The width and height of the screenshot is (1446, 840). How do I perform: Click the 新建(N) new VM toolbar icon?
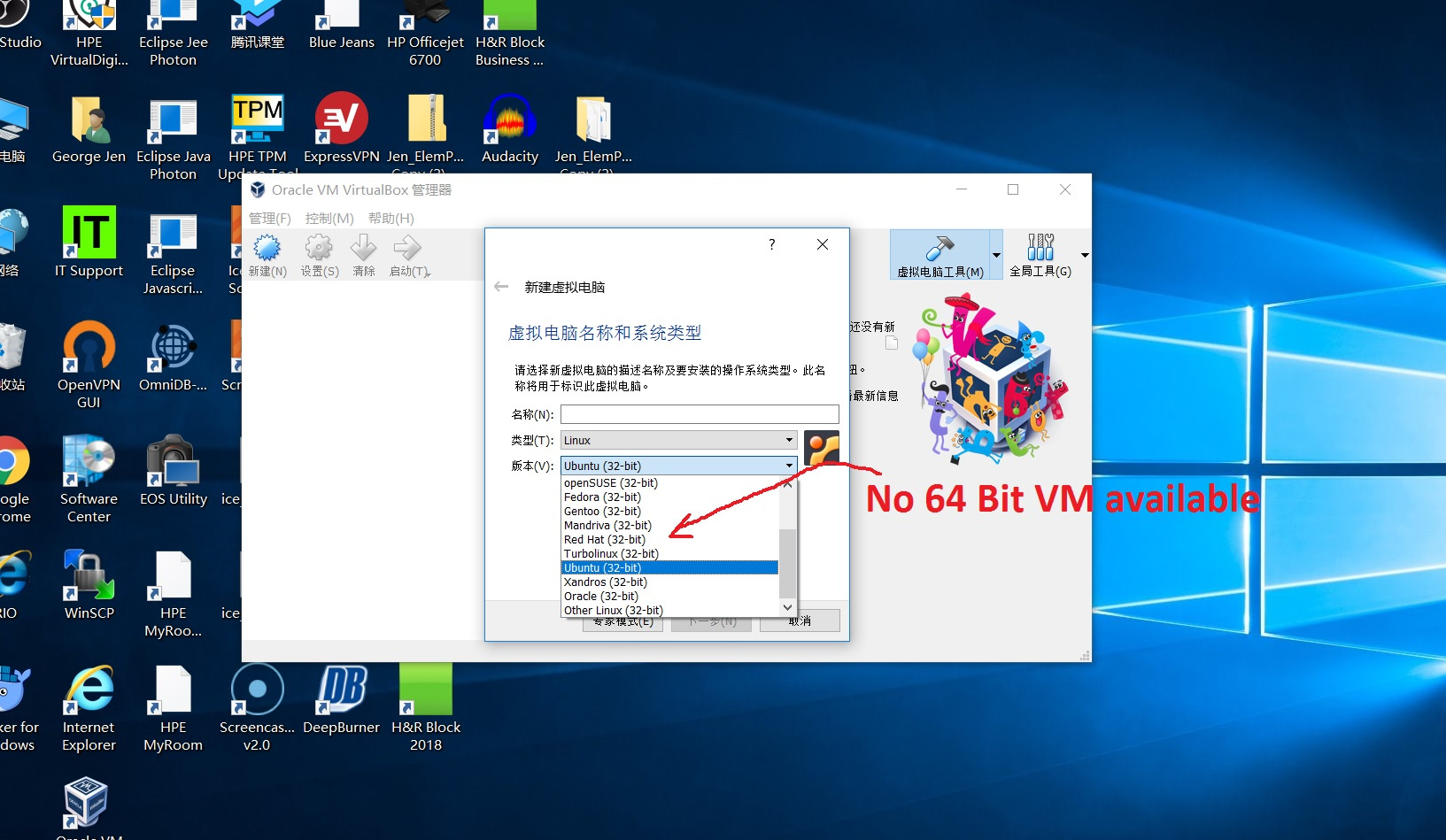coord(267,256)
